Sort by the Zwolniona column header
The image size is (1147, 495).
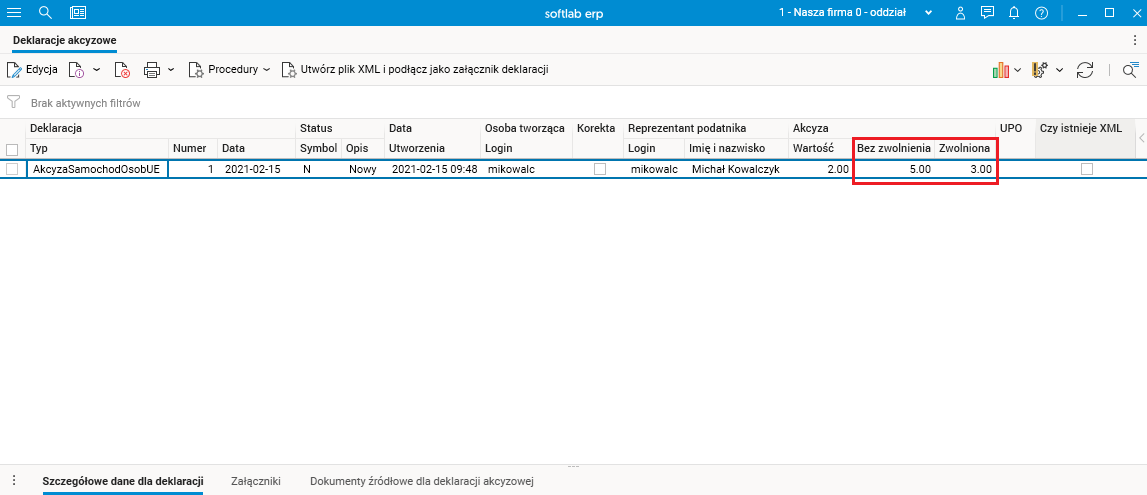(x=966, y=148)
